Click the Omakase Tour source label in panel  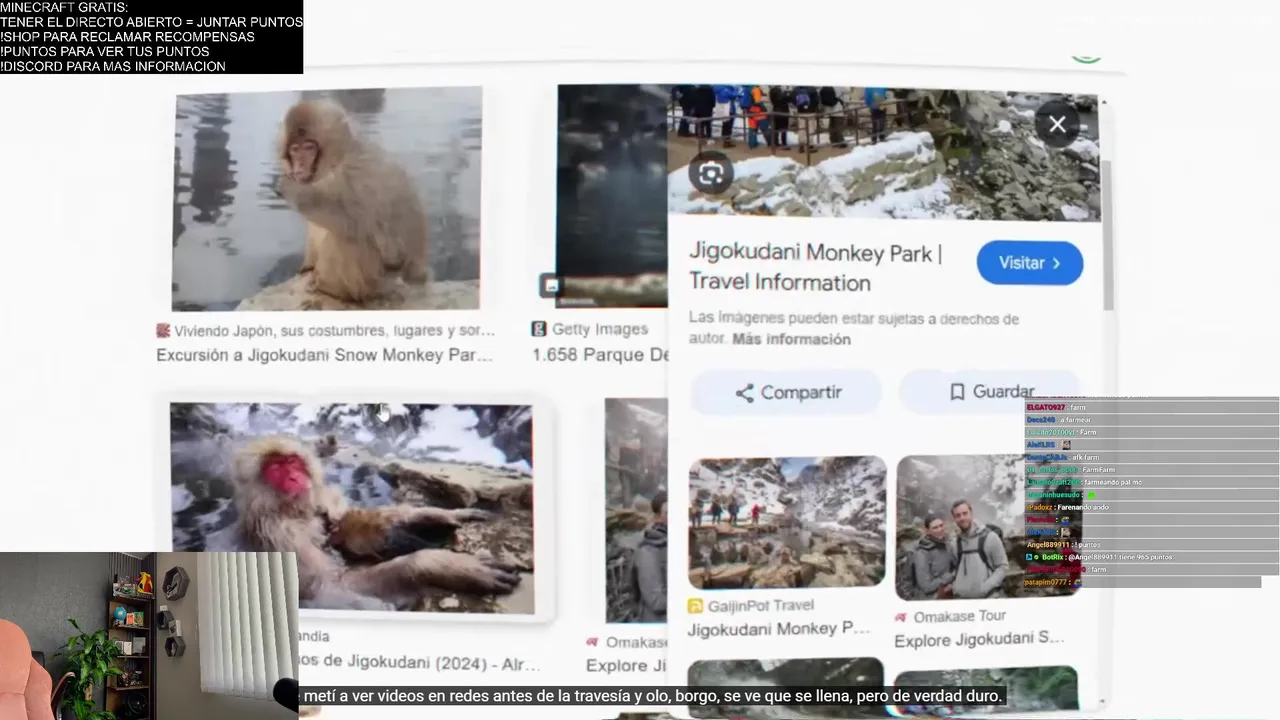coord(959,617)
